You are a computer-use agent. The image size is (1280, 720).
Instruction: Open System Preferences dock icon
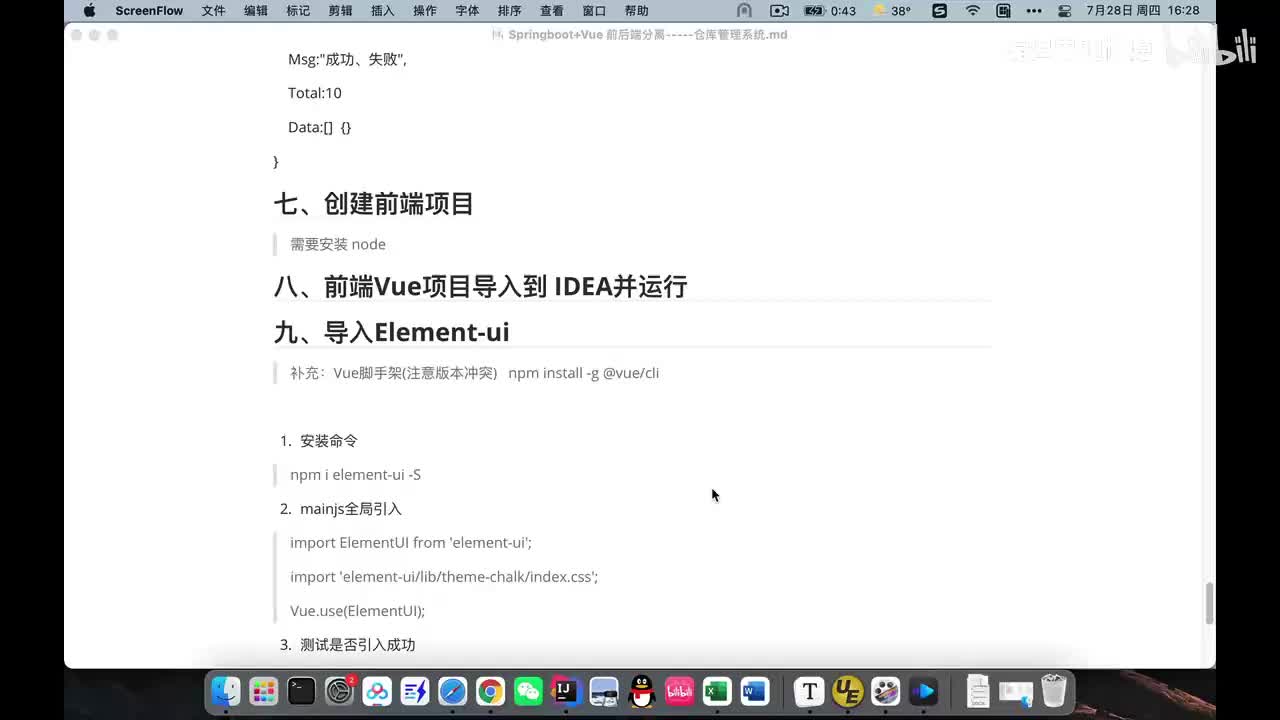[x=340, y=691]
